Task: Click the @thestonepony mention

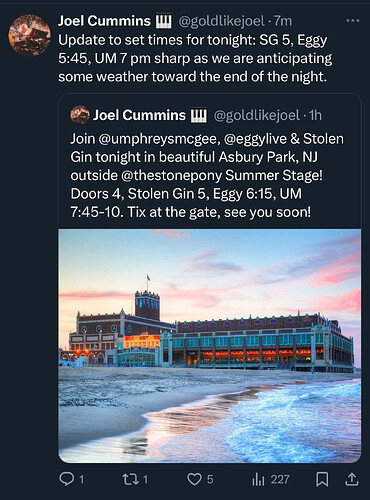Action: click(x=171, y=175)
